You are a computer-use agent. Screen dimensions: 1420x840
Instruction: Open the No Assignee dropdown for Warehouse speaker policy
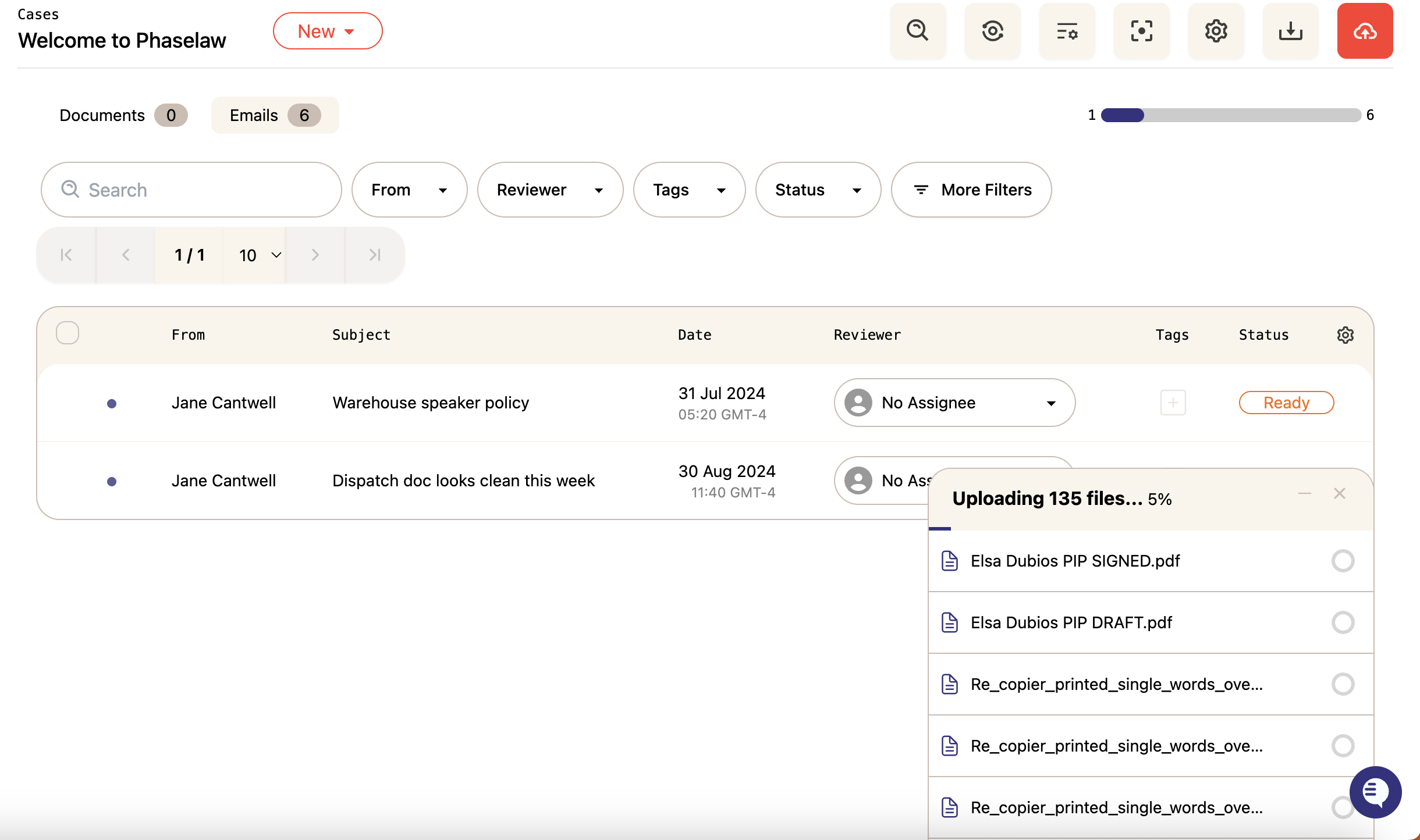pyautogui.click(x=954, y=403)
